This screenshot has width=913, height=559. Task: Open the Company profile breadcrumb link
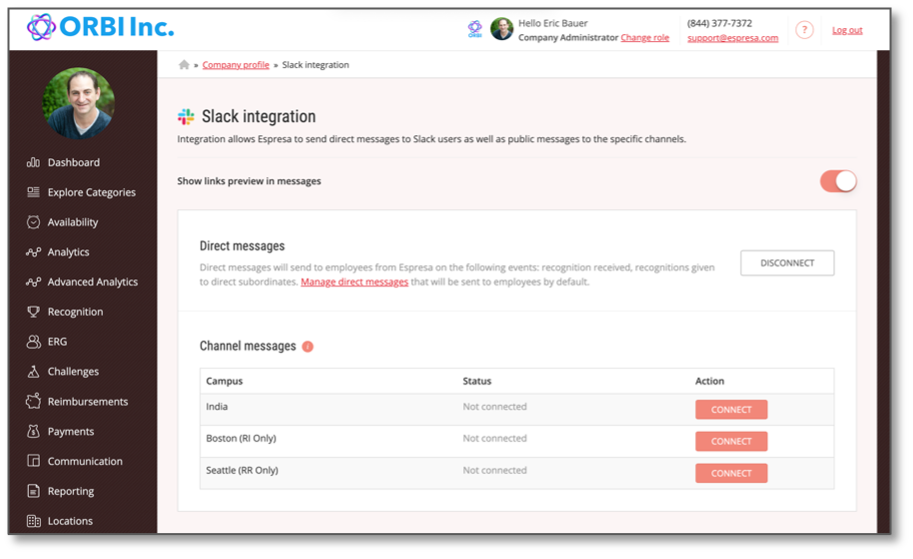click(236, 65)
